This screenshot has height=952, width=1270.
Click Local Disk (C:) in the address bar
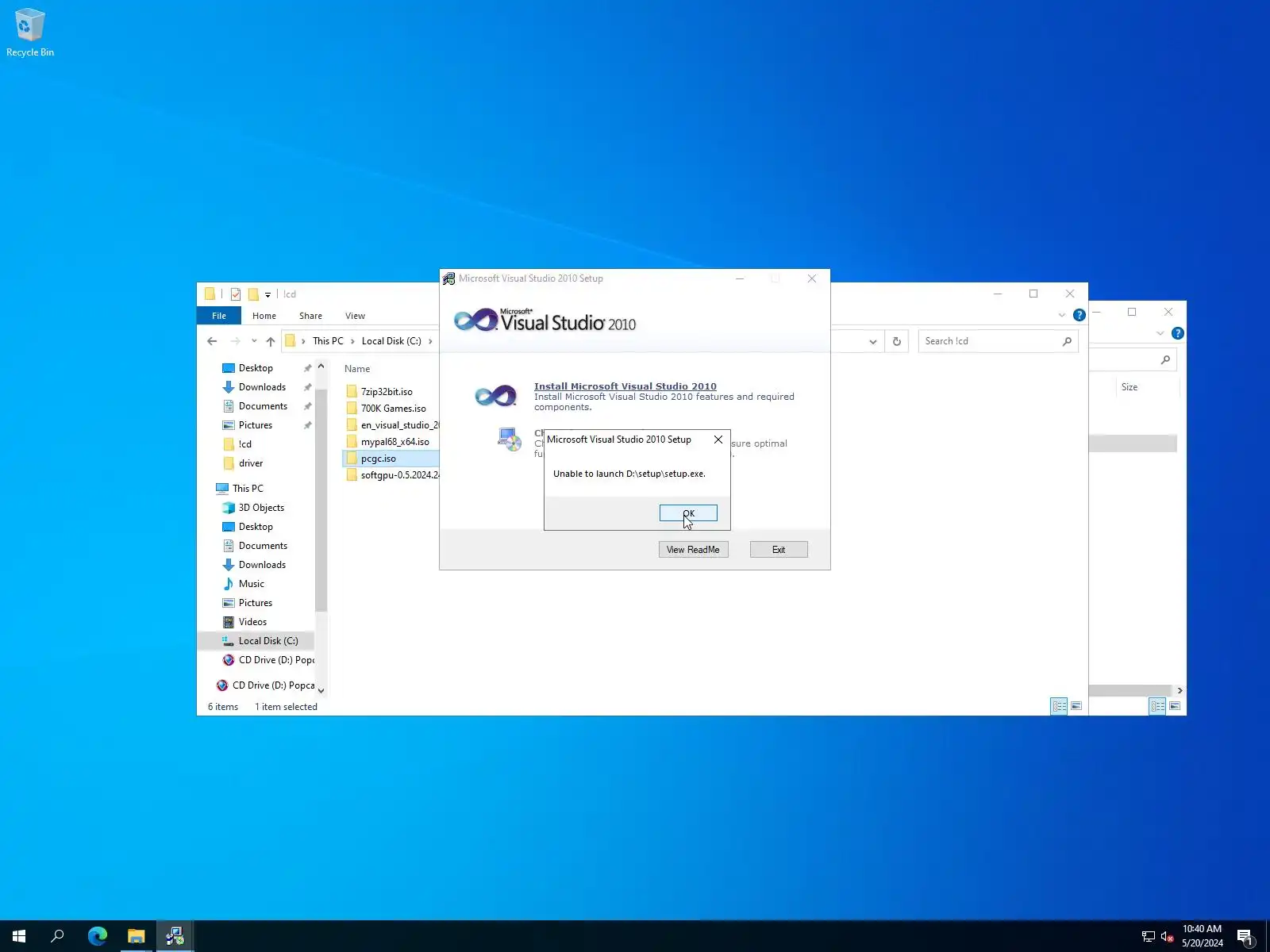point(391,341)
